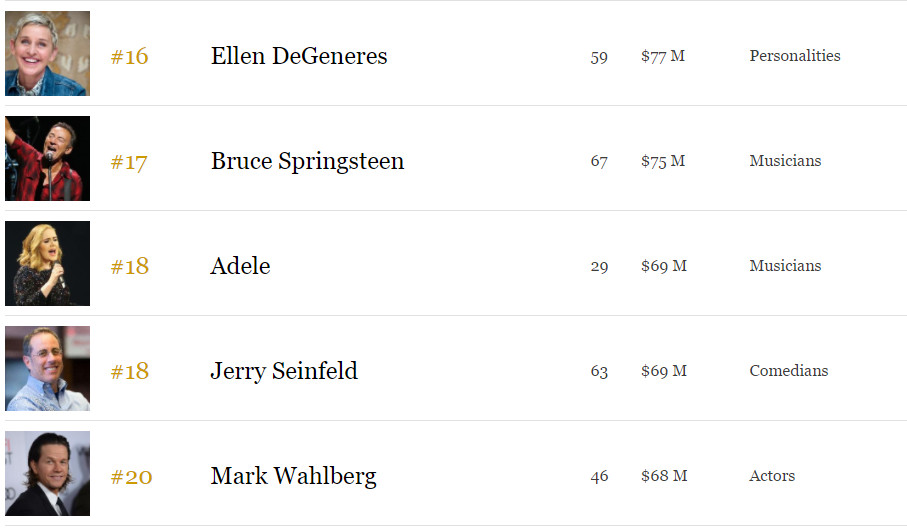Open Bruce Springsteen concert photo thumbnail
The height and width of the screenshot is (529, 907).
(47, 158)
